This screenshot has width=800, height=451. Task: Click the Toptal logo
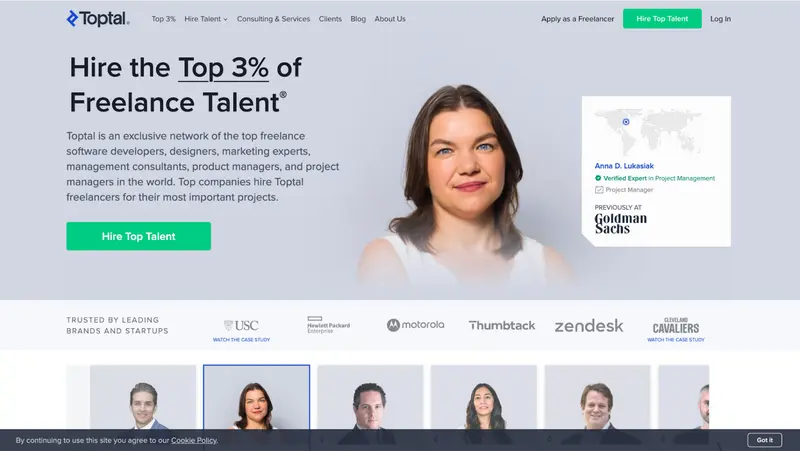tap(98, 18)
